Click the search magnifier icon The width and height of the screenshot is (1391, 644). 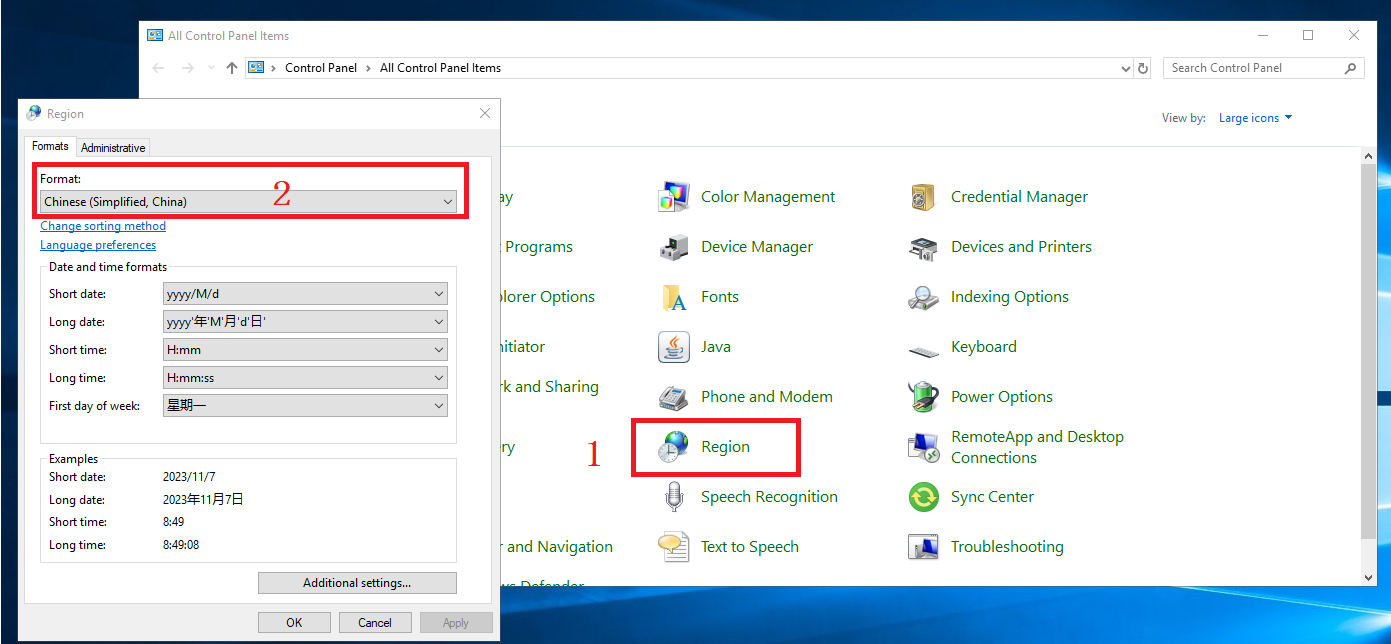1350,68
